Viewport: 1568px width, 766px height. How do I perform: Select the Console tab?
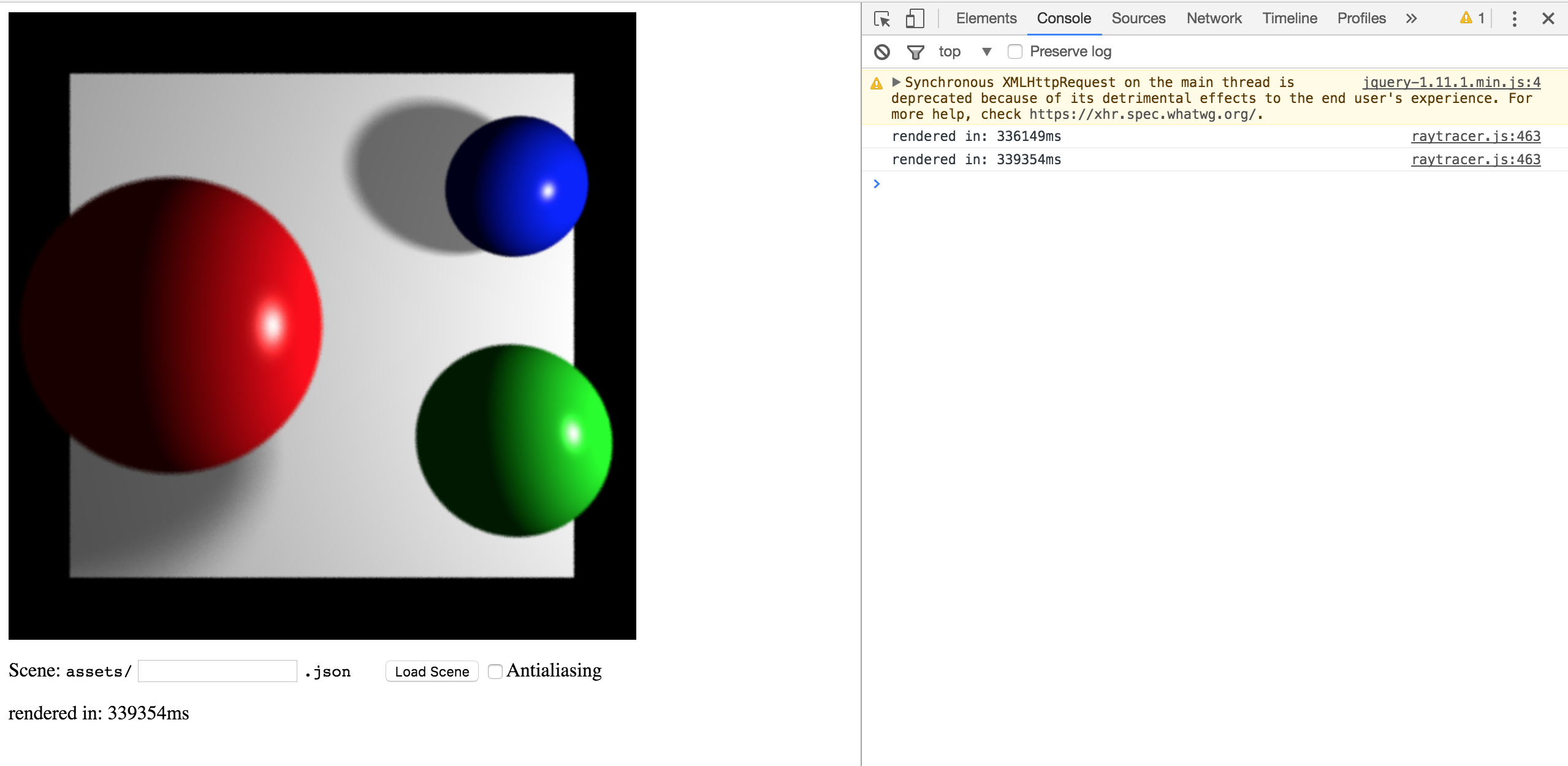pyautogui.click(x=1064, y=18)
